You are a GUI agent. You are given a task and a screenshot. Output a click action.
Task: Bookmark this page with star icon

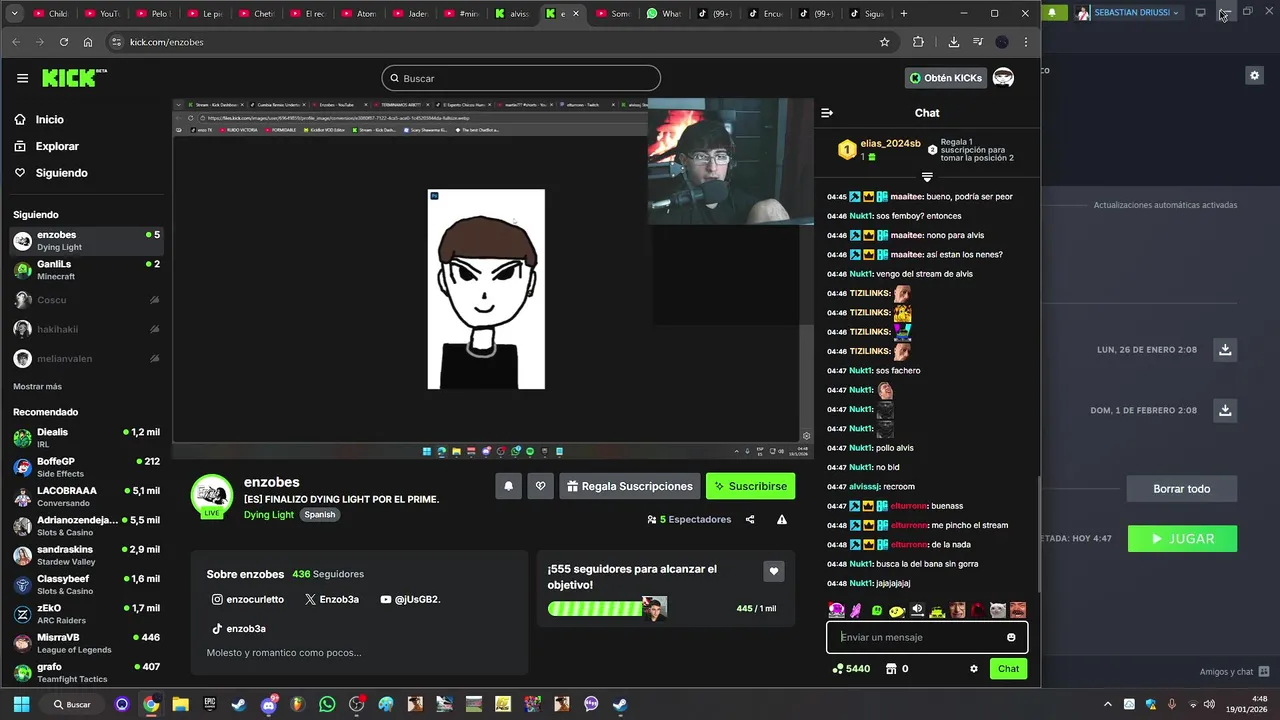click(884, 42)
